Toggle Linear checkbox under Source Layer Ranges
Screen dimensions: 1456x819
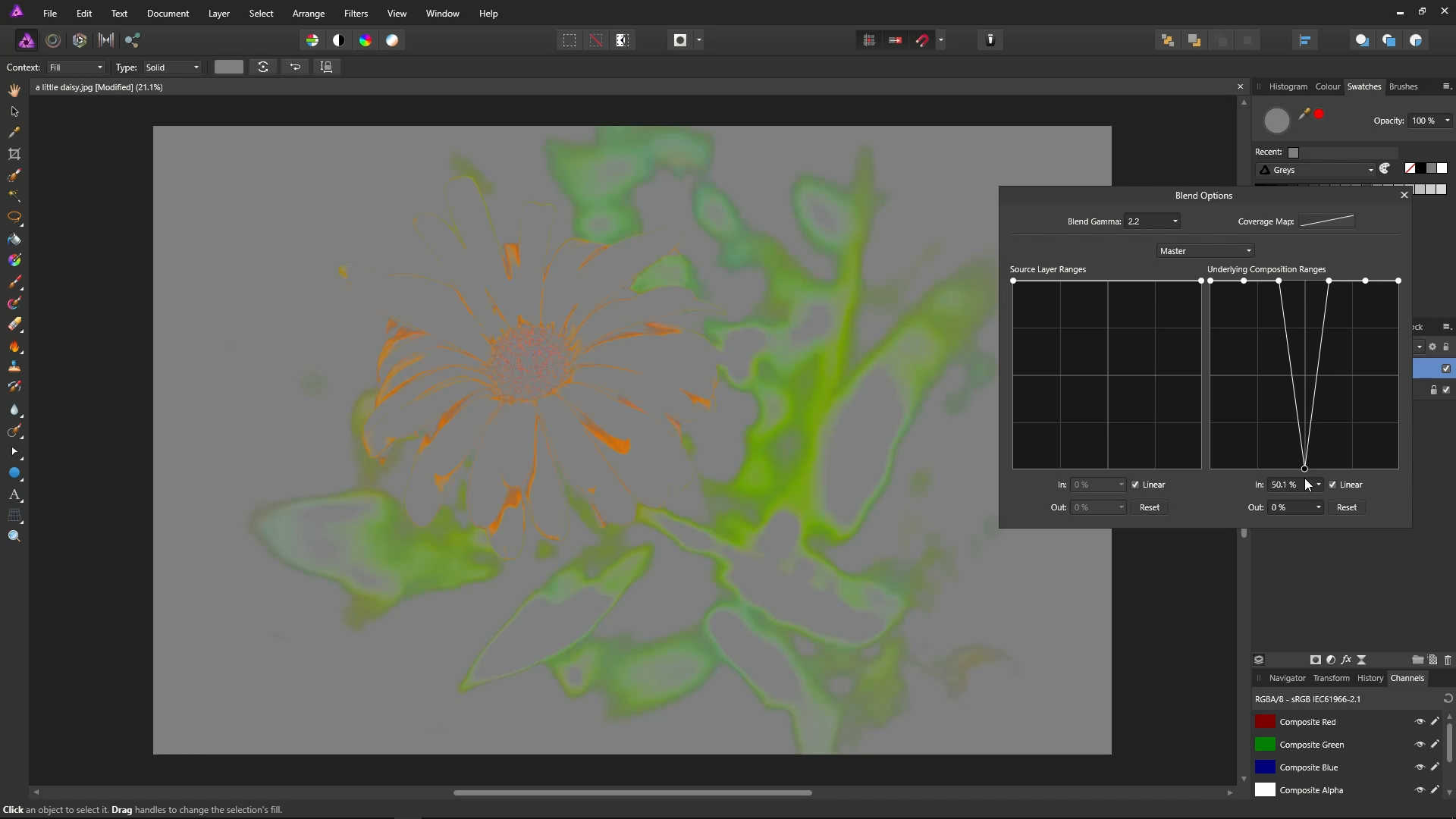[x=1135, y=485]
